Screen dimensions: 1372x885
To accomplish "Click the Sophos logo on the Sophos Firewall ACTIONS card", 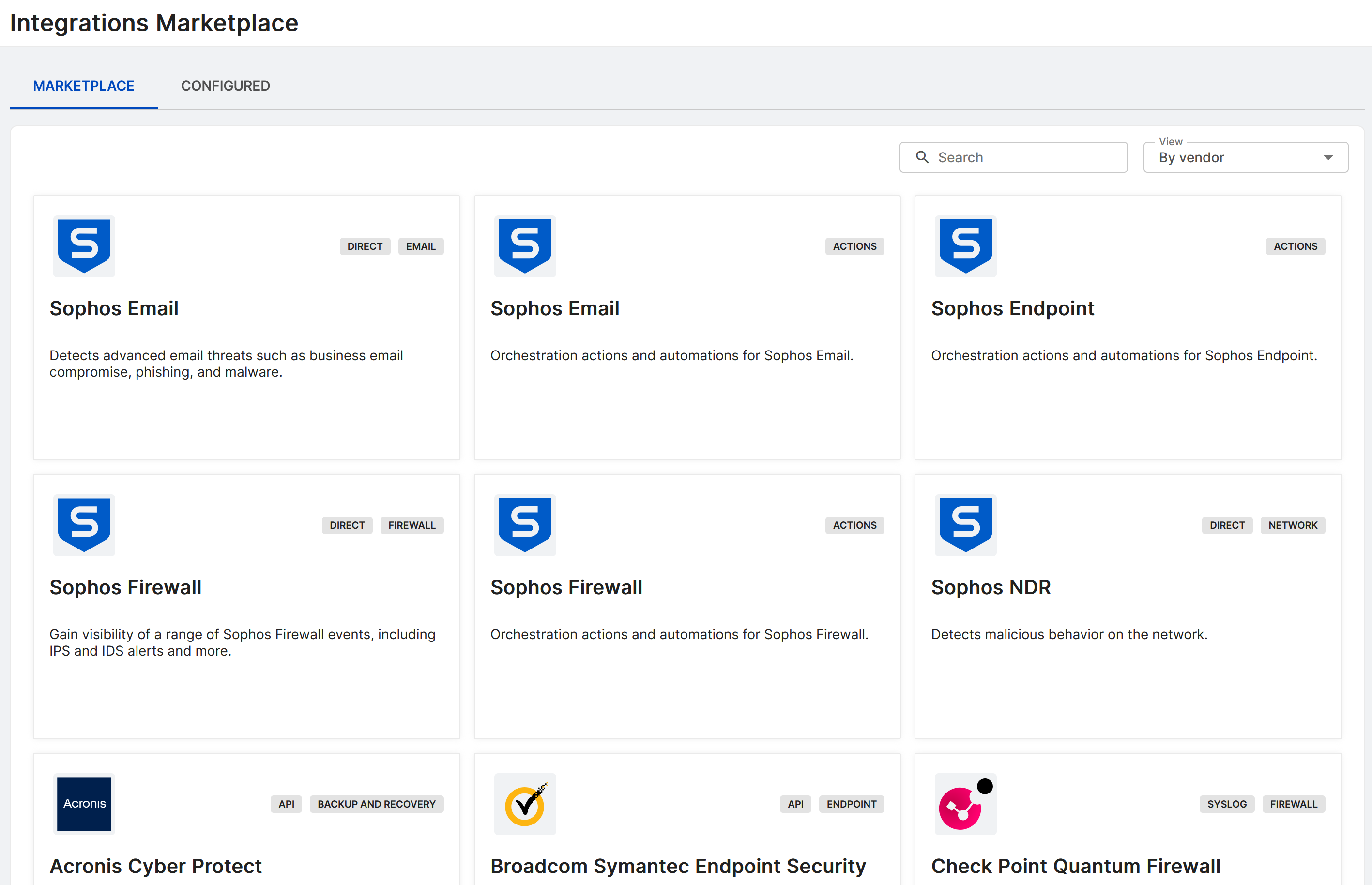I will [525, 525].
